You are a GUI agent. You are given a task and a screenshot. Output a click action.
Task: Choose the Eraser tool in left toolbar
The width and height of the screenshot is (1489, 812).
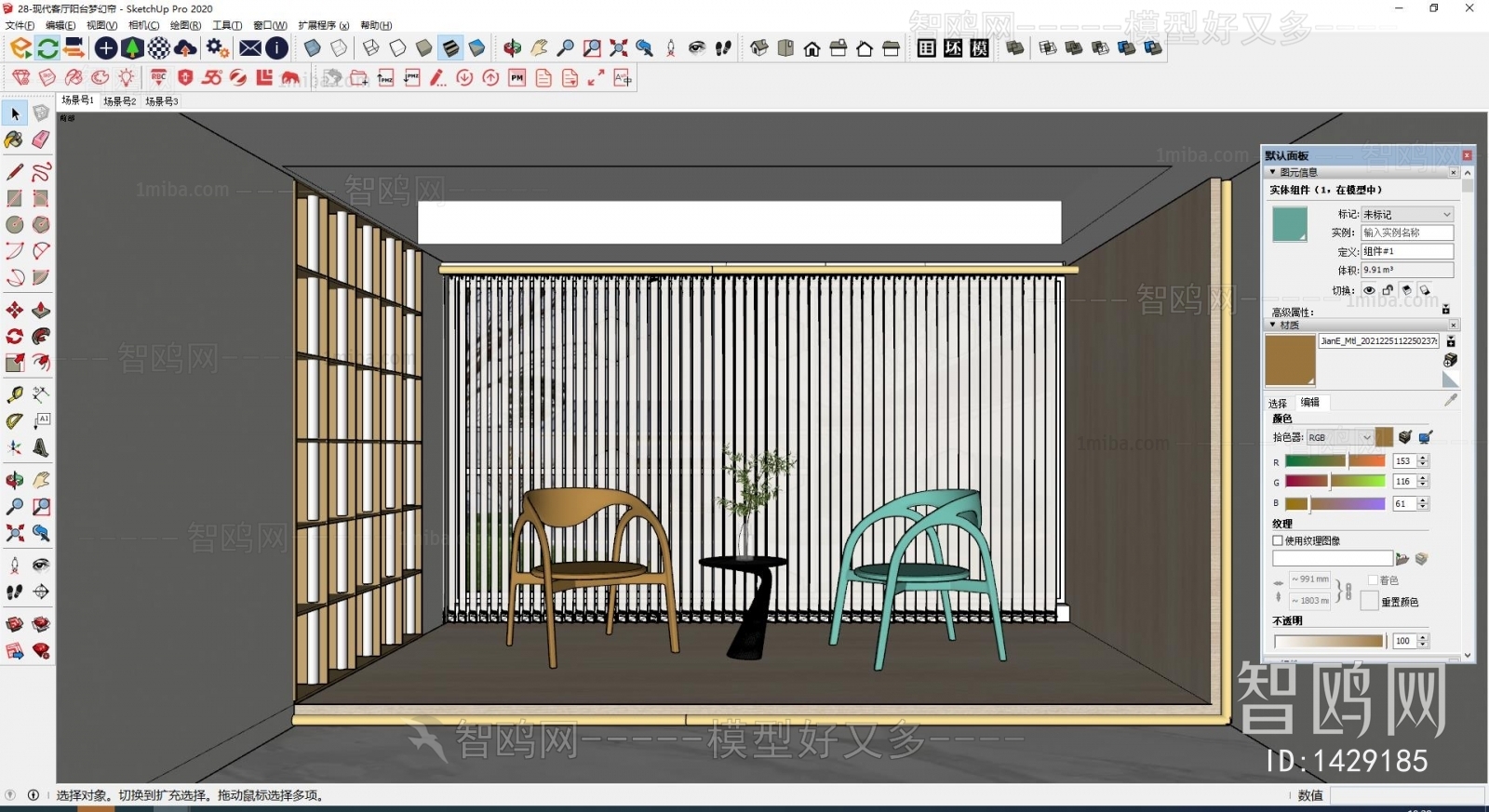41,140
